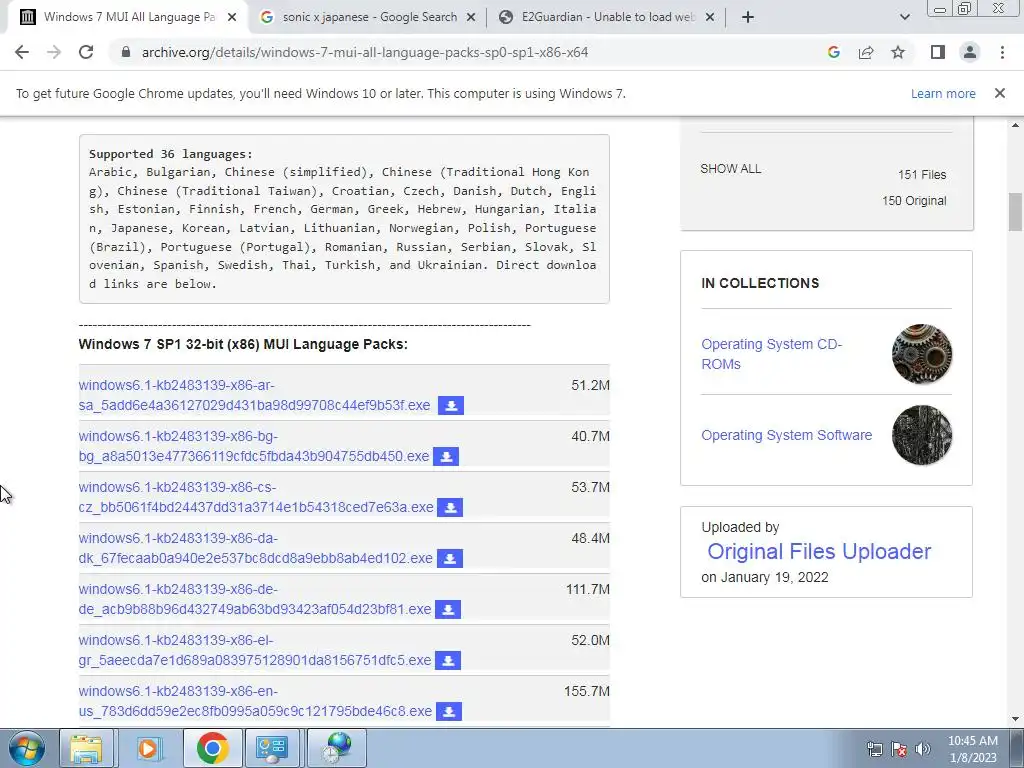
Task: Open the x86-bg-bg language pack file link
Action: pos(253,446)
